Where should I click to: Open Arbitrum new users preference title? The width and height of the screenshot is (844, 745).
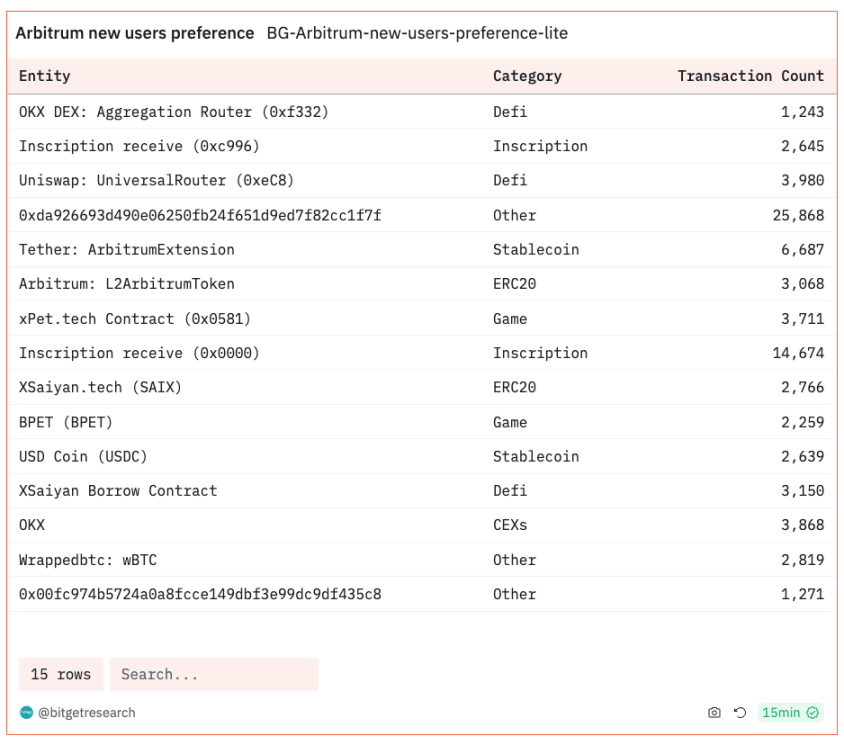tap(135, 33)
